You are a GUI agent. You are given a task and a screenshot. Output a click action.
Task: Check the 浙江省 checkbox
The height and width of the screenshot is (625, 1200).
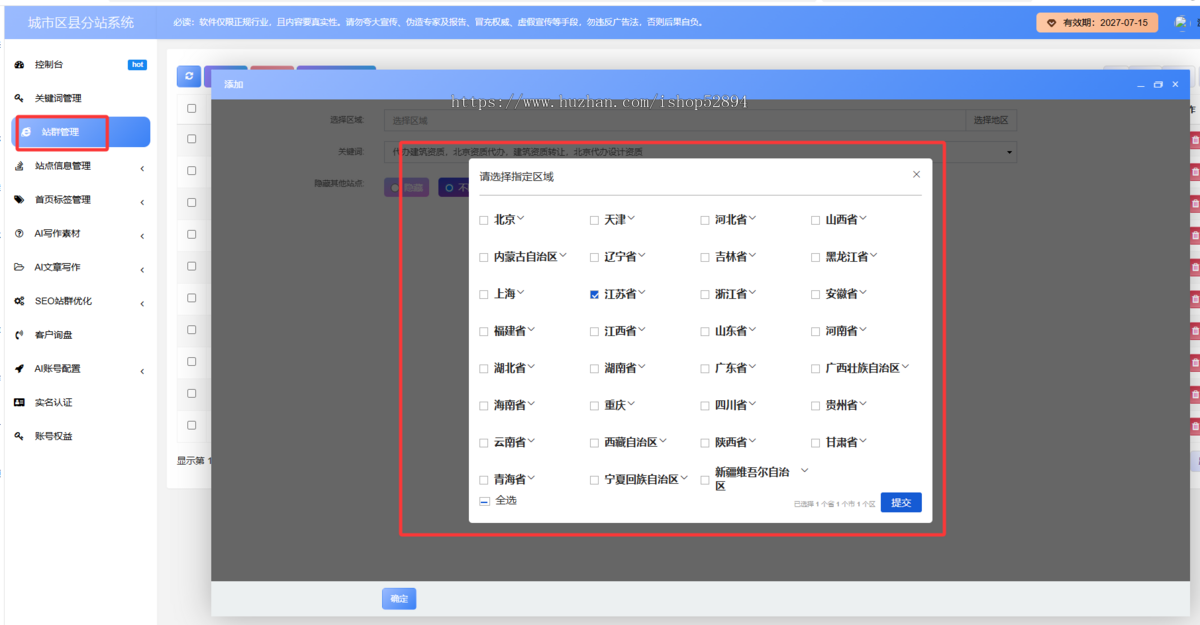tap(705, 295)
